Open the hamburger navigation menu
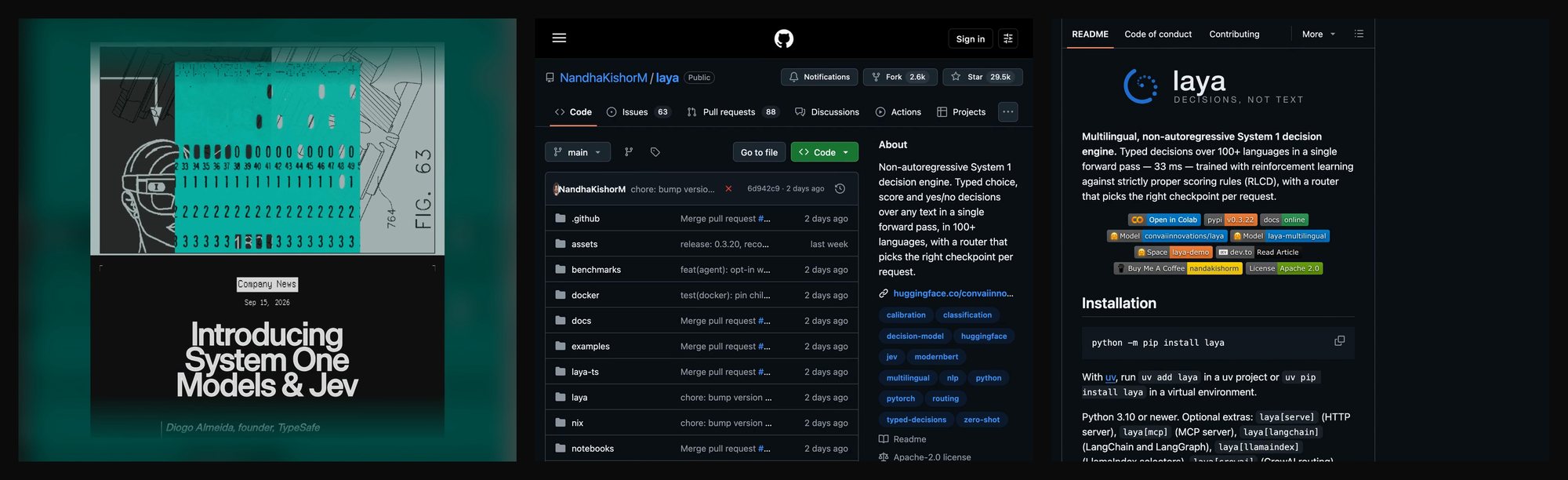The width and height of the screenshot is (1568, 480). click(x=559, y=38)
